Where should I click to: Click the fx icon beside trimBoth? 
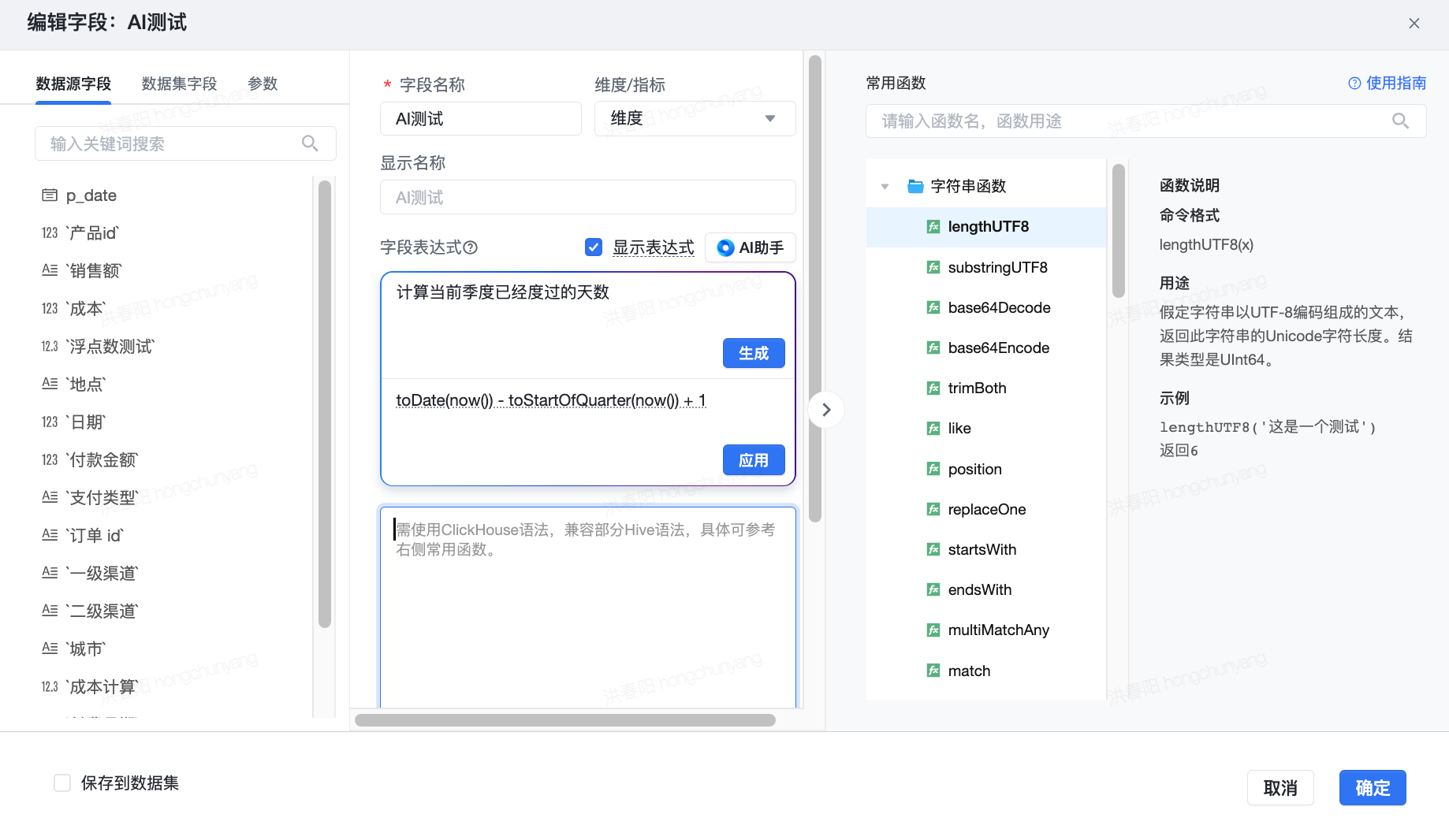point(933,388)
